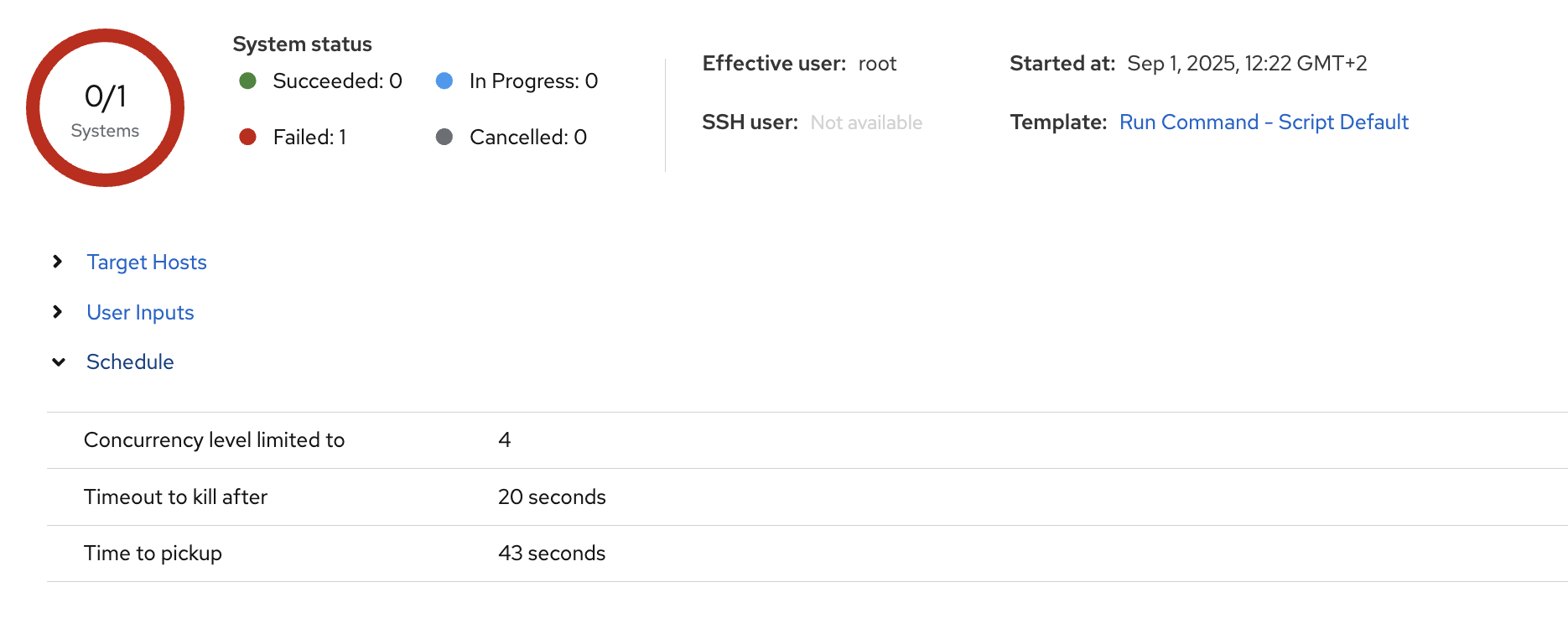Click the red Failed status dot
The image size is (1568, 629).
pyautogui.click(x=247, y=137)
